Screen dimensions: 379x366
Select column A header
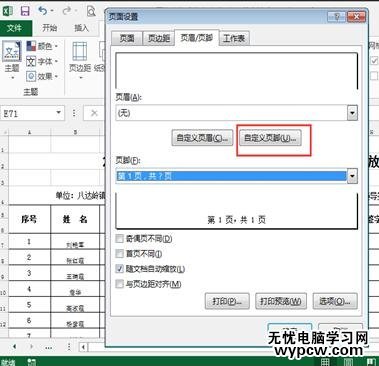tap(29, 132)
